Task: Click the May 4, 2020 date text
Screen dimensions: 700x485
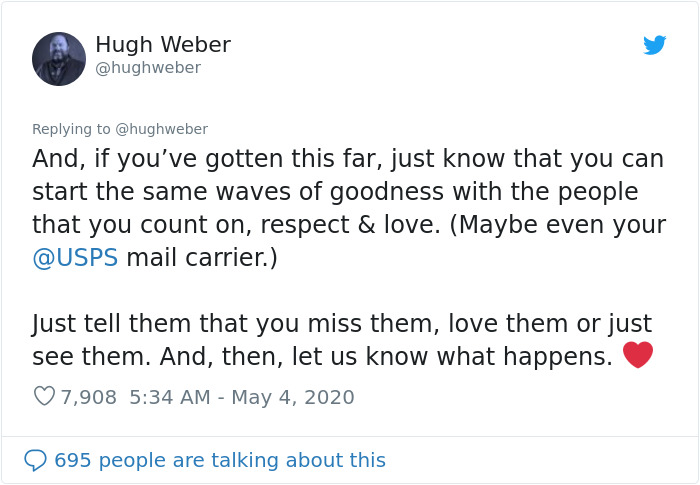Action: (293, 397)
